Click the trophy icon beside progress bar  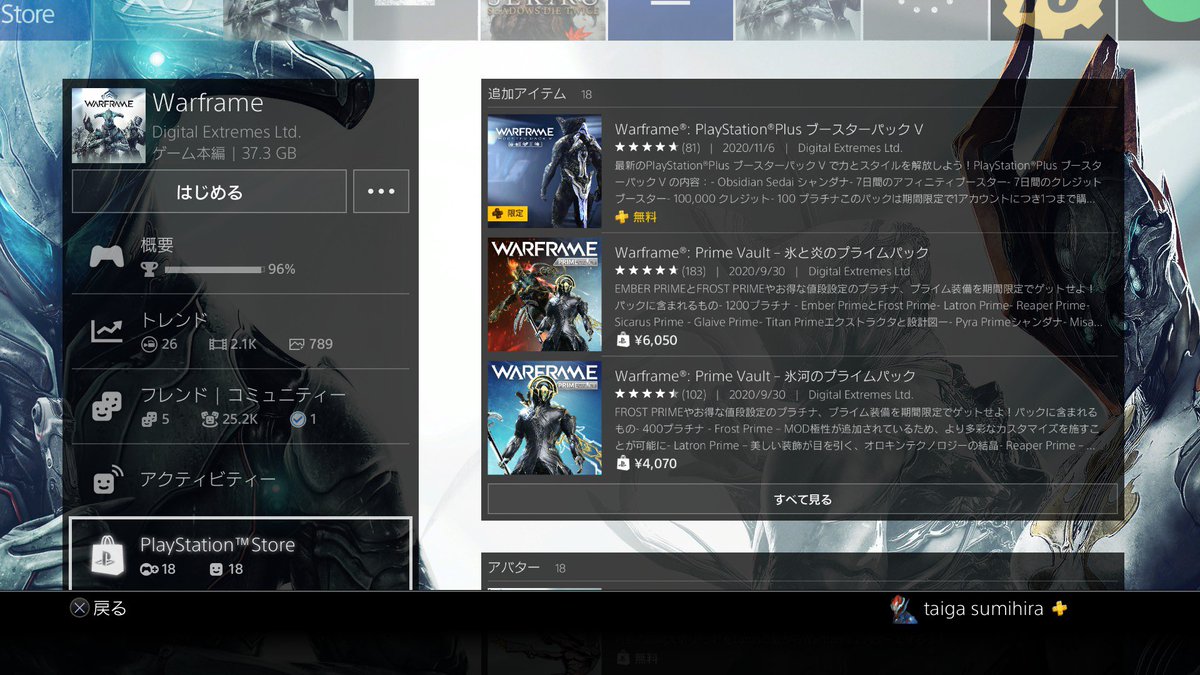point(148,269)
